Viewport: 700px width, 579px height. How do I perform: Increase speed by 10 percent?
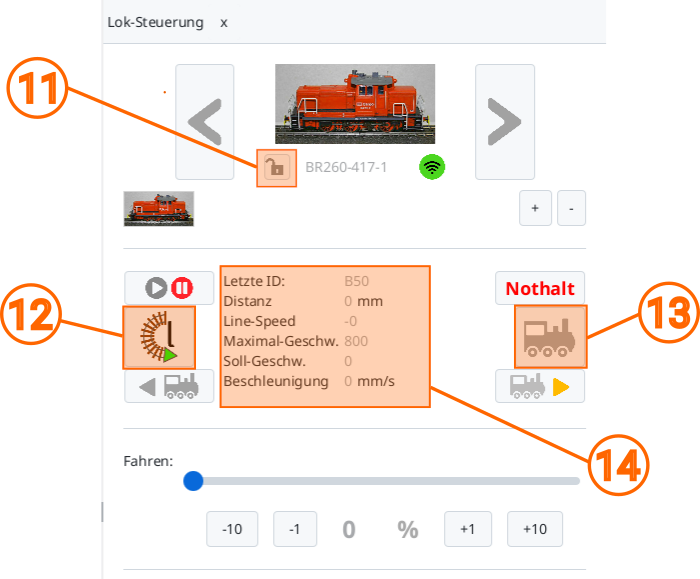click(535, 529)
